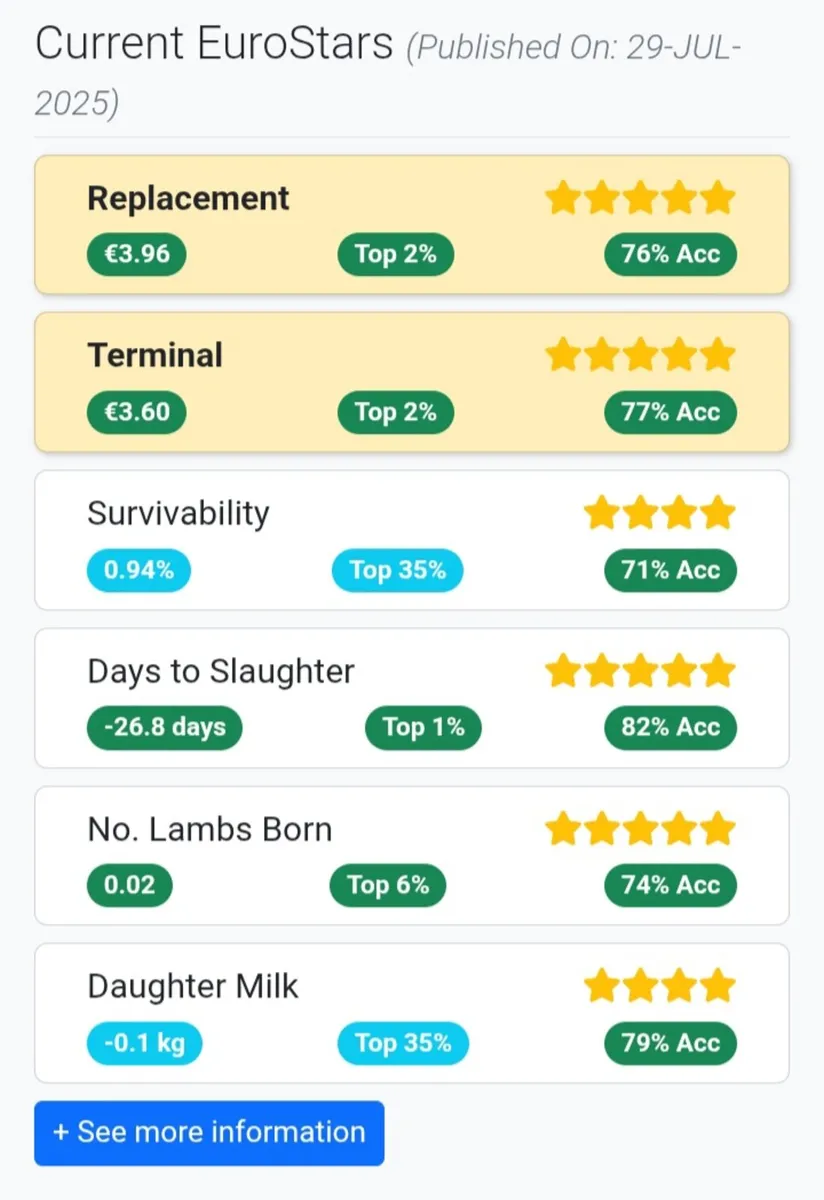This screenshot has height=1200, width=824.
Task: Click the -0.1 kg Daughter Milk badge
Action: click(144, 1043)
